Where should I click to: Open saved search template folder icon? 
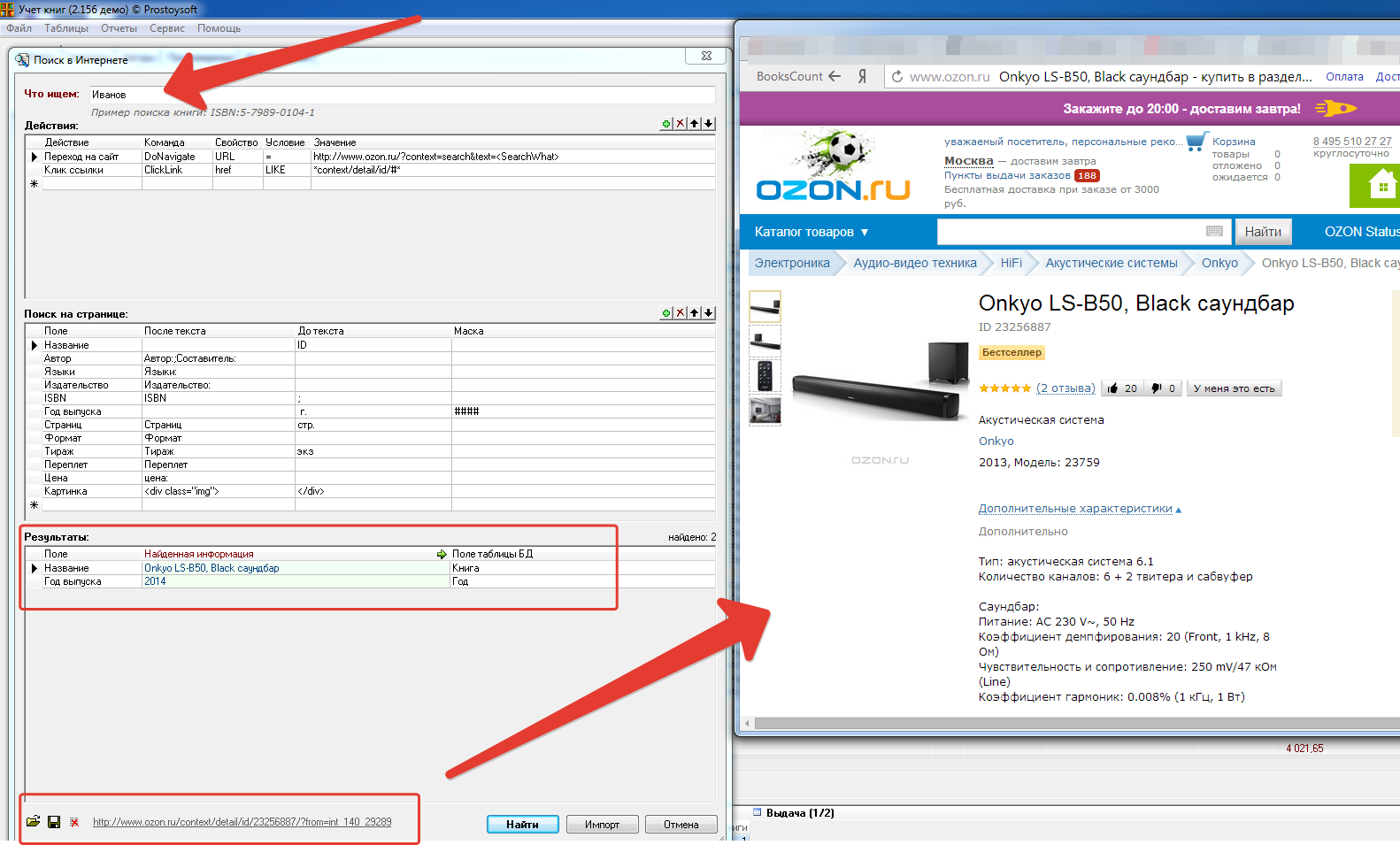pyautogui.click(x=33, y=822)
